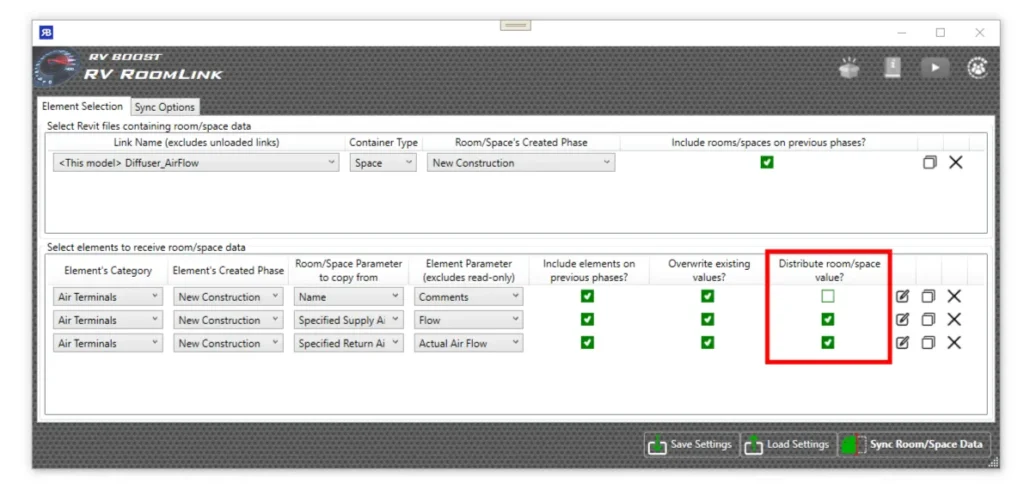Open the documentation book icon

[892, 68]
